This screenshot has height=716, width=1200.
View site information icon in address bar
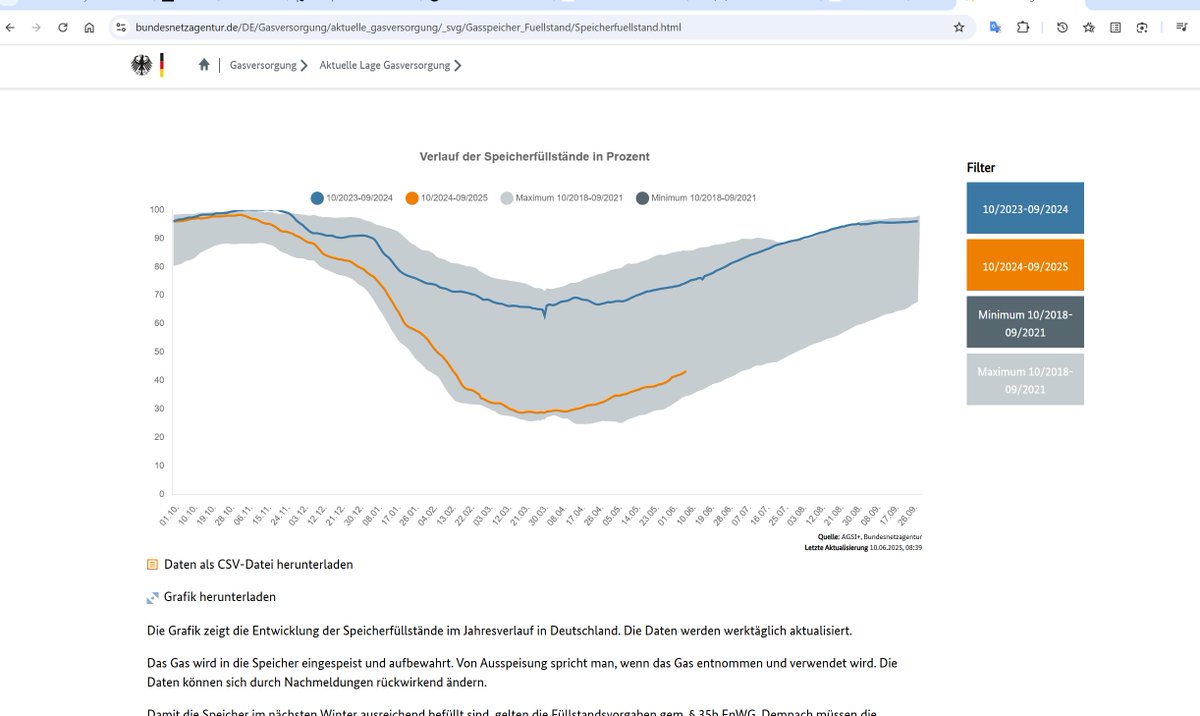tap(121, 27)
